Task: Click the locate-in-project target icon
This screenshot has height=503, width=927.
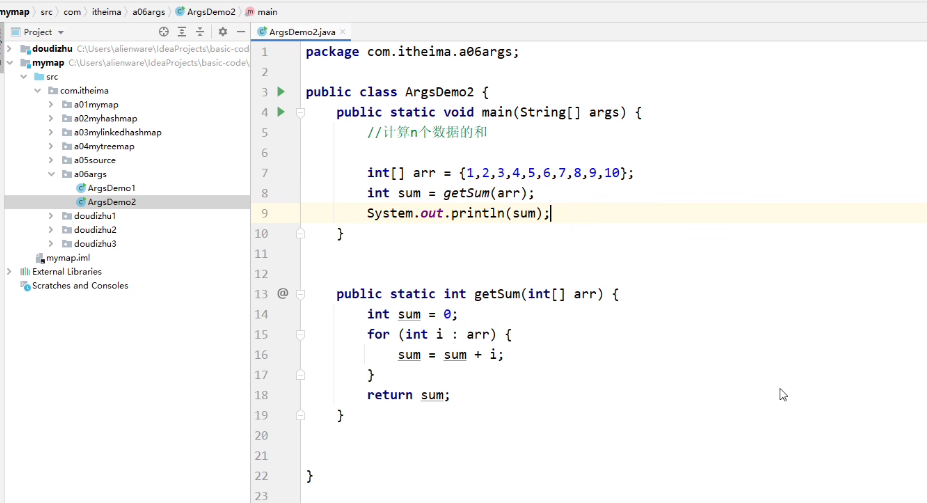Action: click(x=164, y=32)
